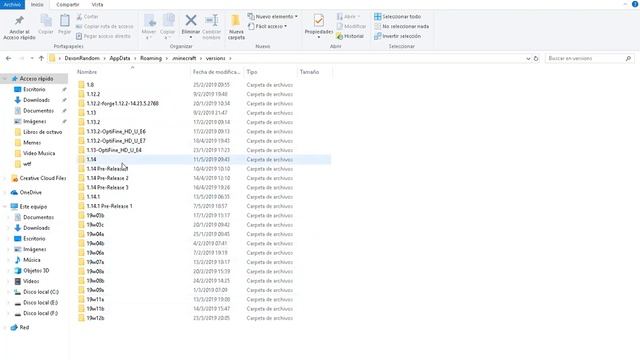
Task: Open Historial for the file
Action: [x=350, y=36]
